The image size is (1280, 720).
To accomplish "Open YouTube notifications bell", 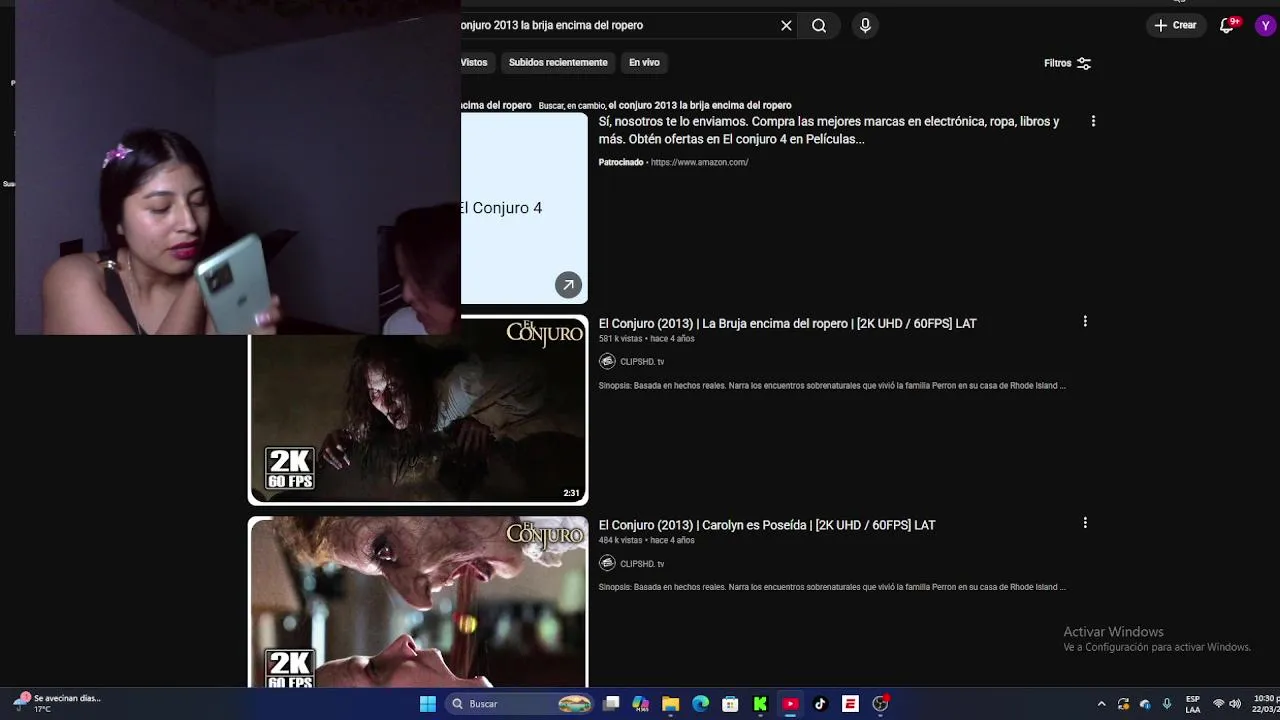I will click(x=1227, y=25).
